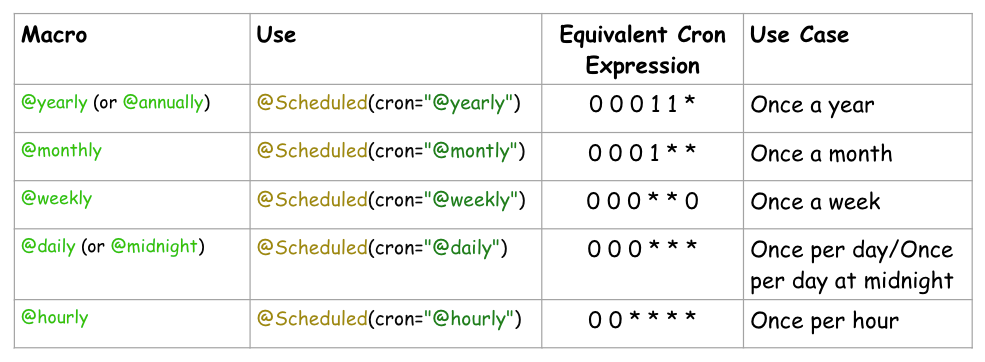
Task: Click the Use column header
Action: [276, 35]
